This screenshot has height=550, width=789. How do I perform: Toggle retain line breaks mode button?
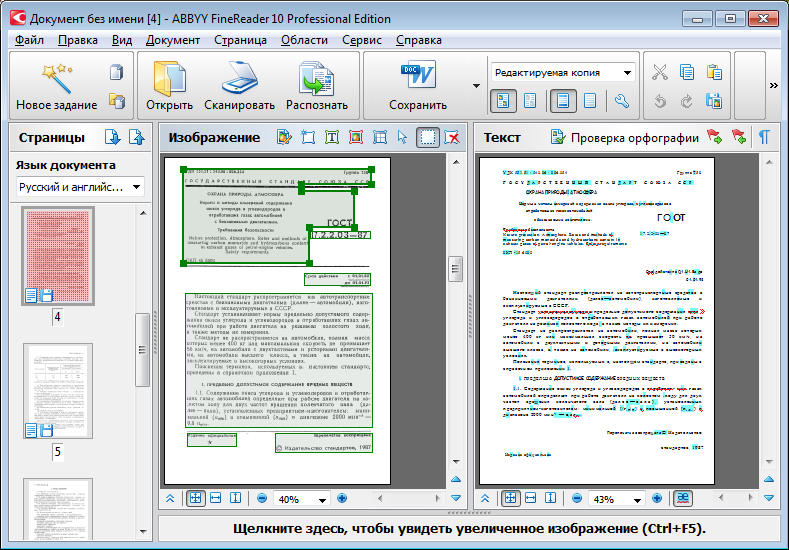point(563,101)
